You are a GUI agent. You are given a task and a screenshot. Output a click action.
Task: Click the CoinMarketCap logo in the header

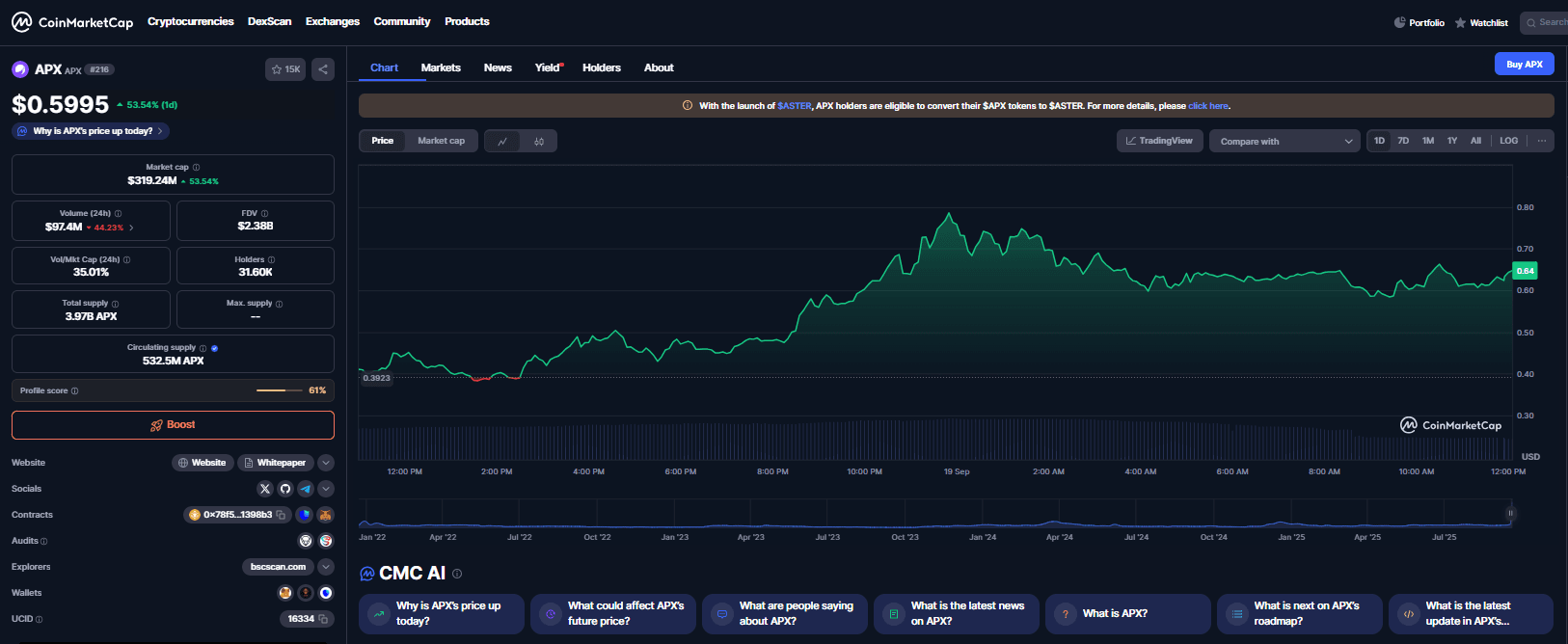click(x=72, y=22)
